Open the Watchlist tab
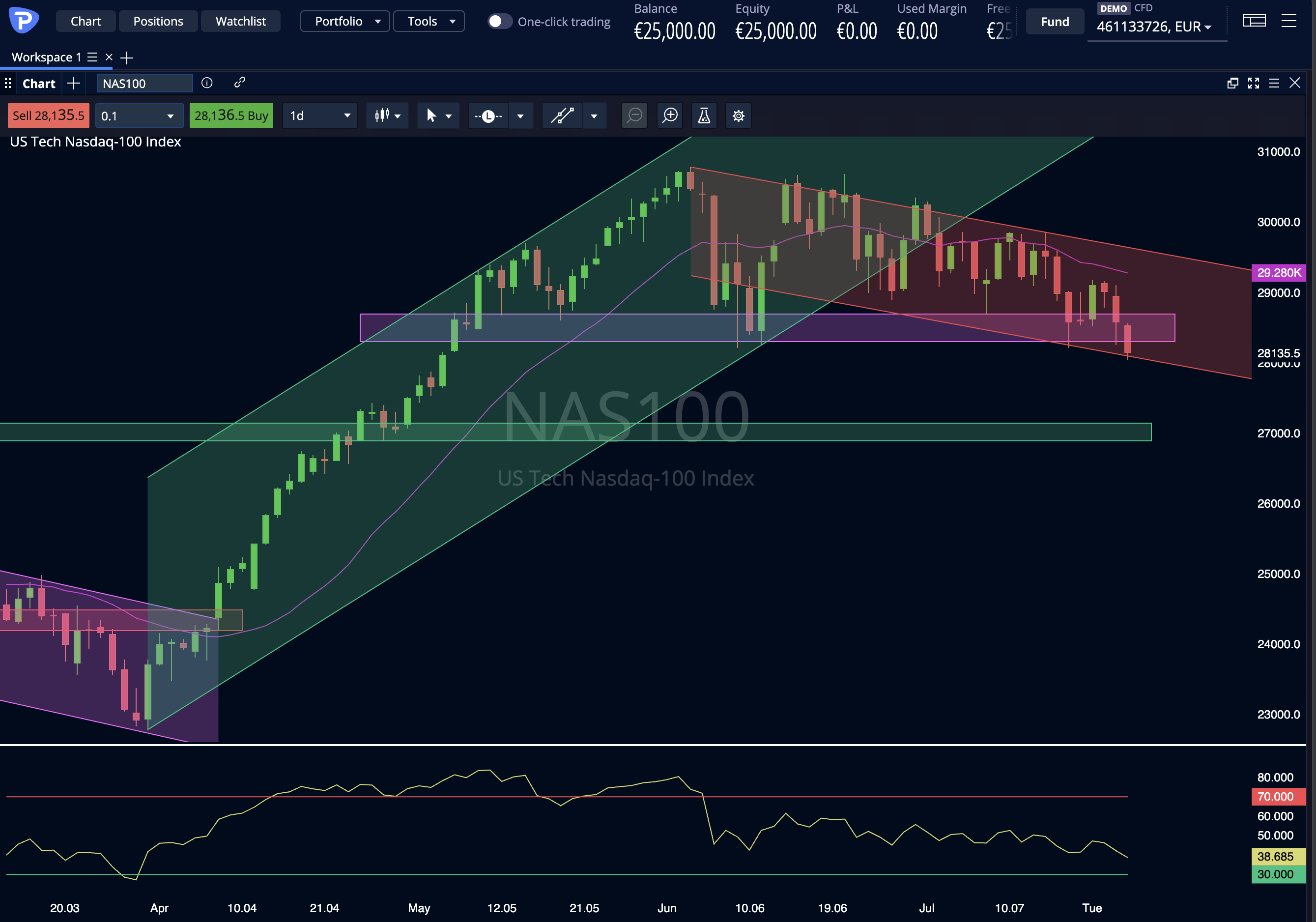The height and width of the screenshot is (922, 1316). click(x=241, y=21)
